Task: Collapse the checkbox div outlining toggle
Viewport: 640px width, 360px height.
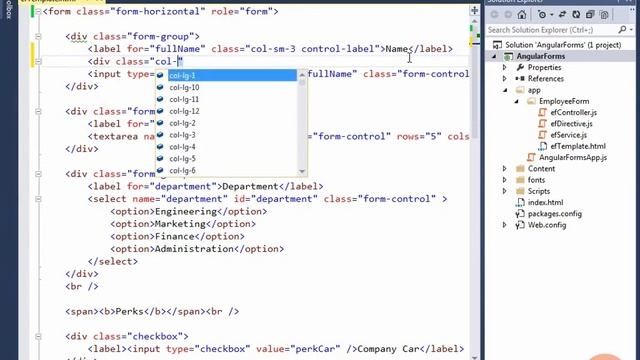Action: 38,337
